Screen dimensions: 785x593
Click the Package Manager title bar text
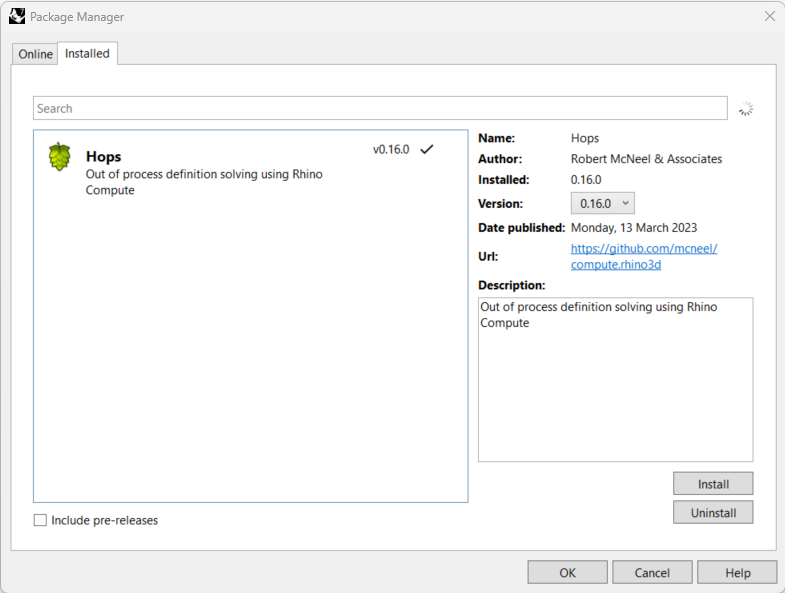tap(77, 17)
